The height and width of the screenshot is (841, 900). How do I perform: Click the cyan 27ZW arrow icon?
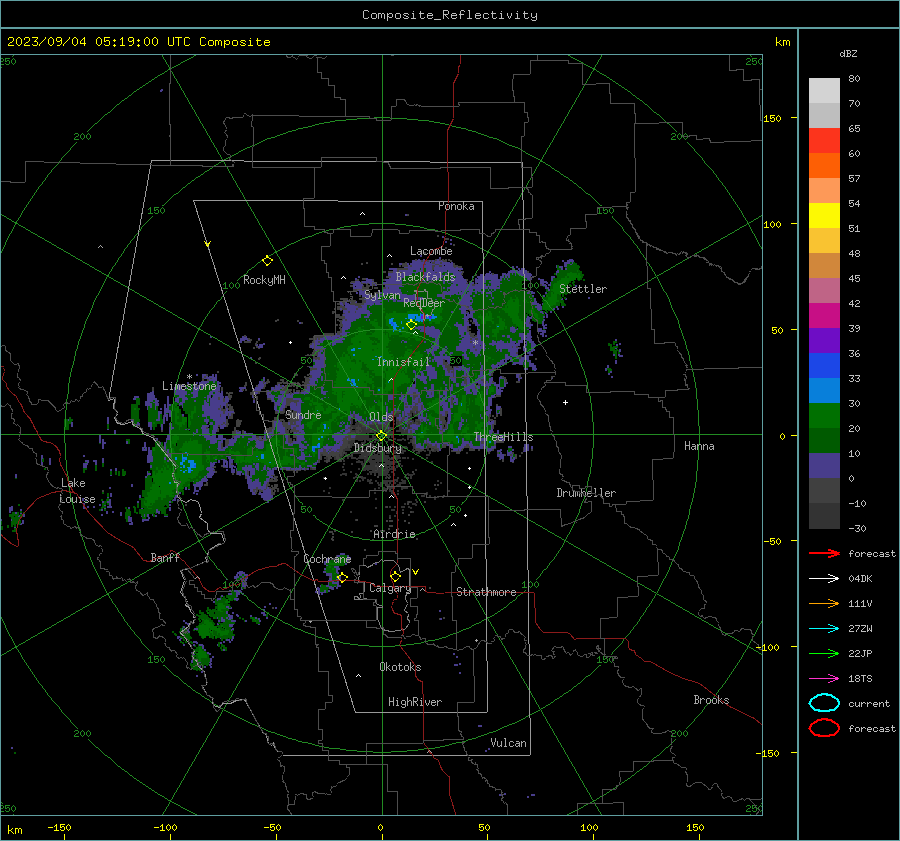[x=824, y=629]
